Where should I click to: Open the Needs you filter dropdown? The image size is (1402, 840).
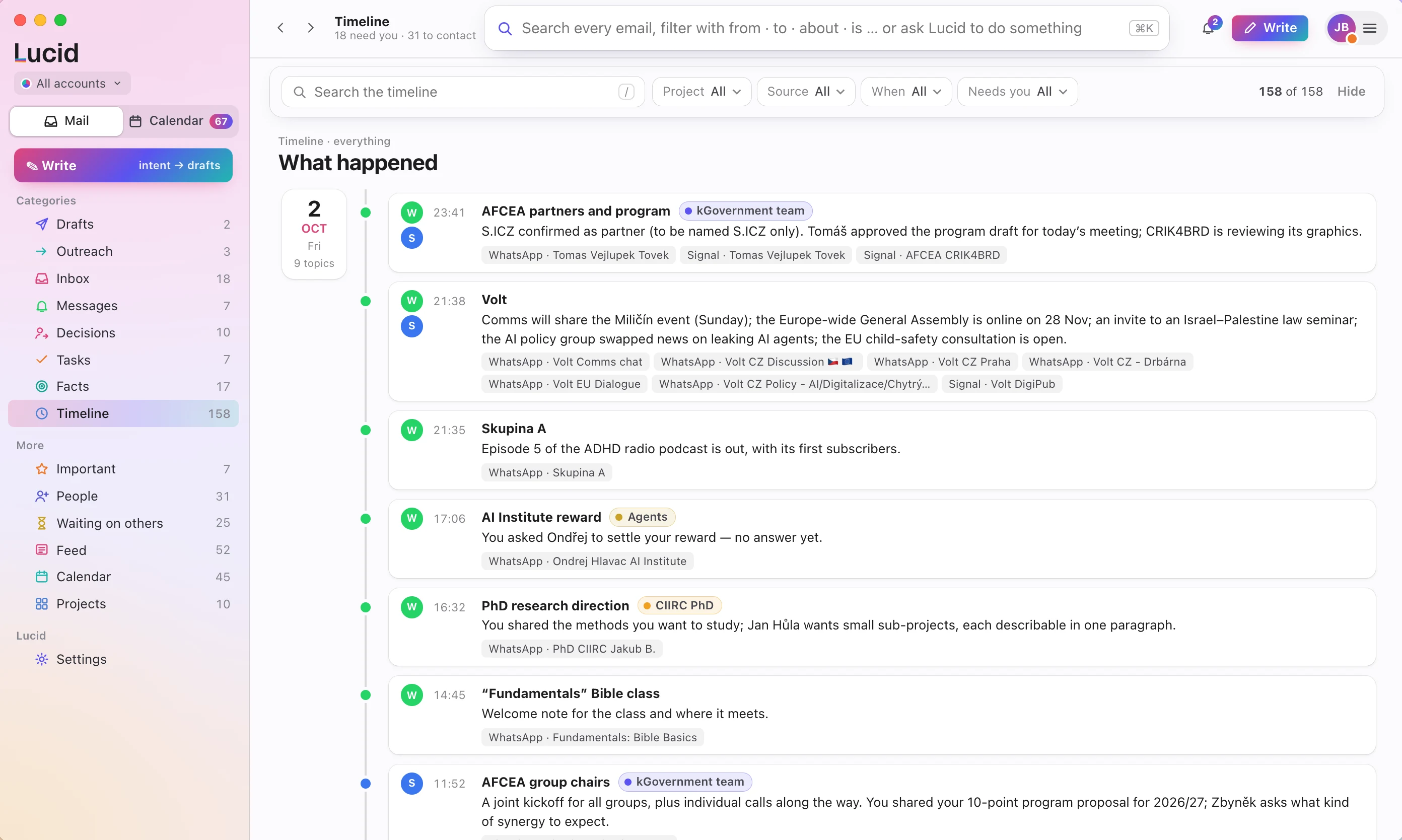[x=1017, y=92]
